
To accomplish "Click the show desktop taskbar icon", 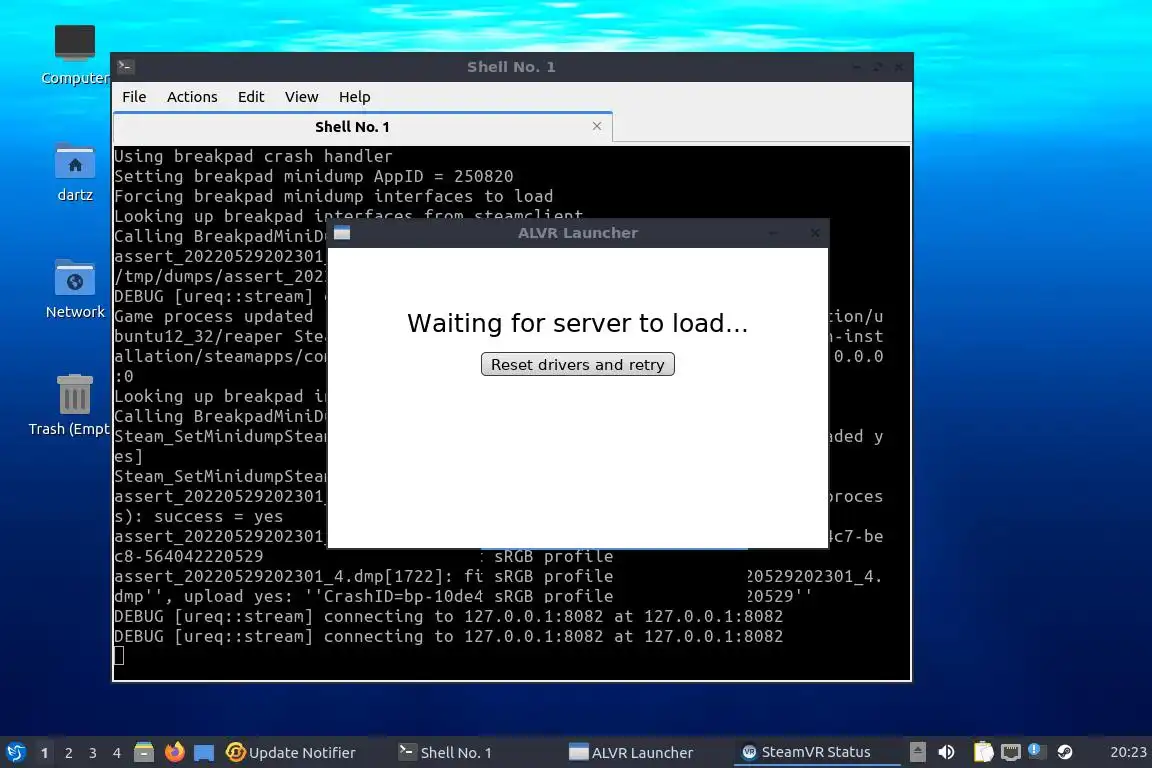I will click(204, 753).
